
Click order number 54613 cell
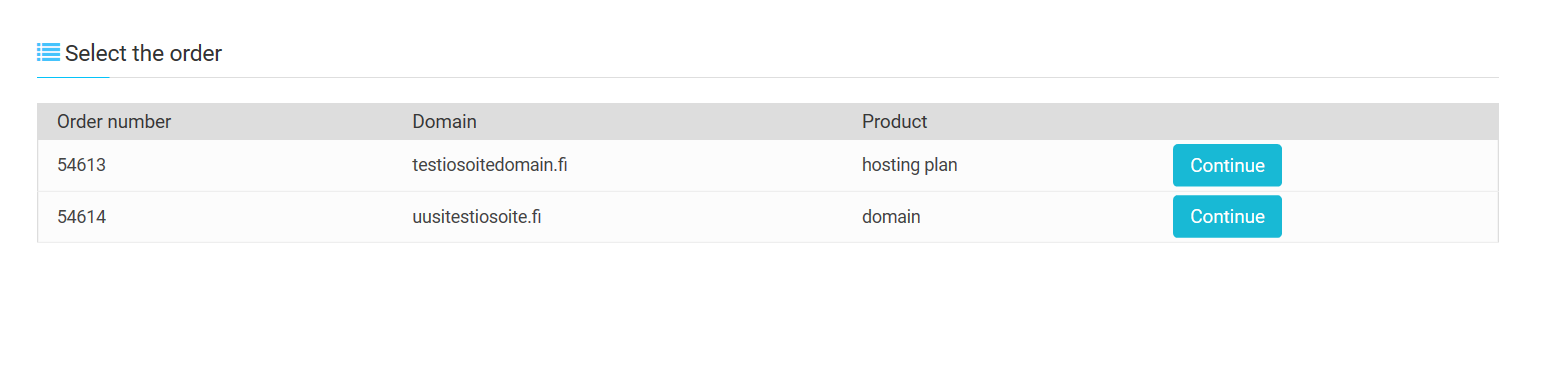click(81, 165)
